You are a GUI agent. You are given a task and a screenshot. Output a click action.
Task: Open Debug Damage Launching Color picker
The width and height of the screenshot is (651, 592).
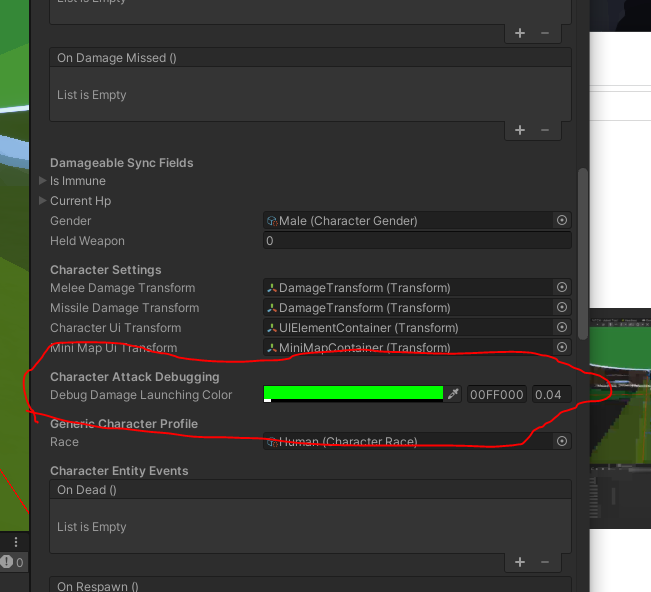coord(353,394)
